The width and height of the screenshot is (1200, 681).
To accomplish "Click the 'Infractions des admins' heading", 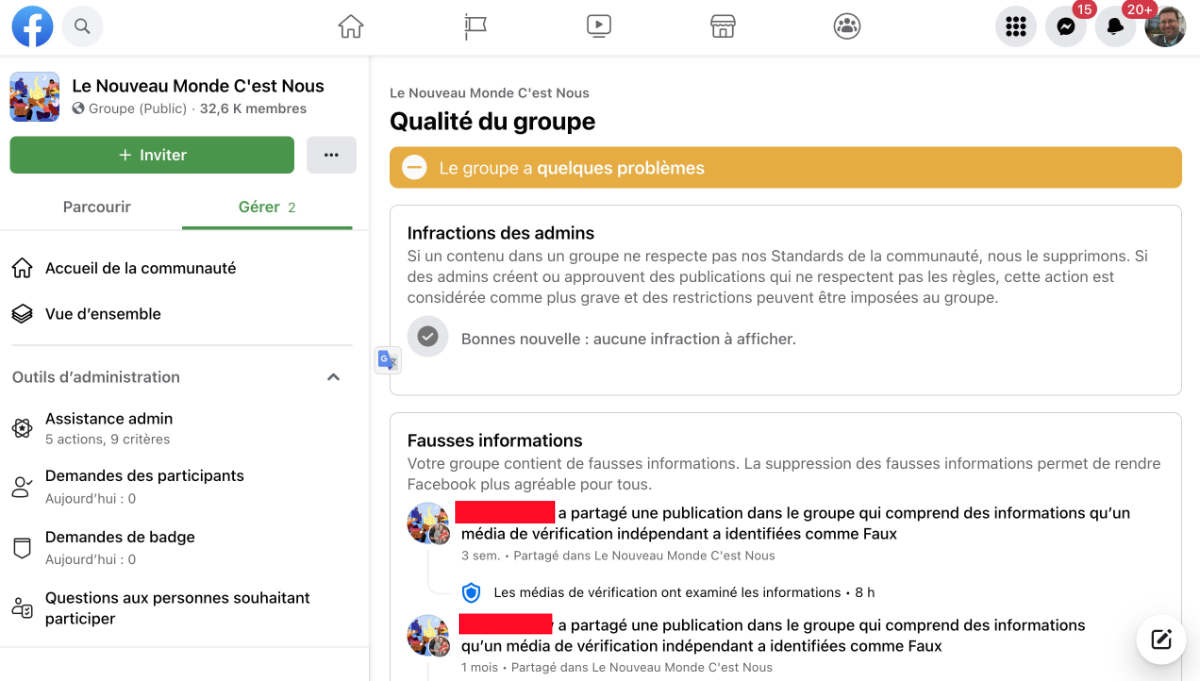I will (x=501, y=233).
